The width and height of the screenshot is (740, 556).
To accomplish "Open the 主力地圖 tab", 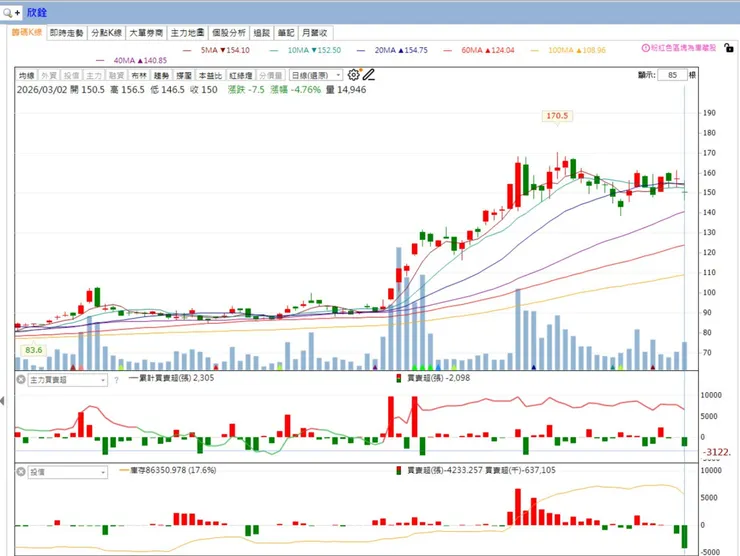I will pos(187,33).
